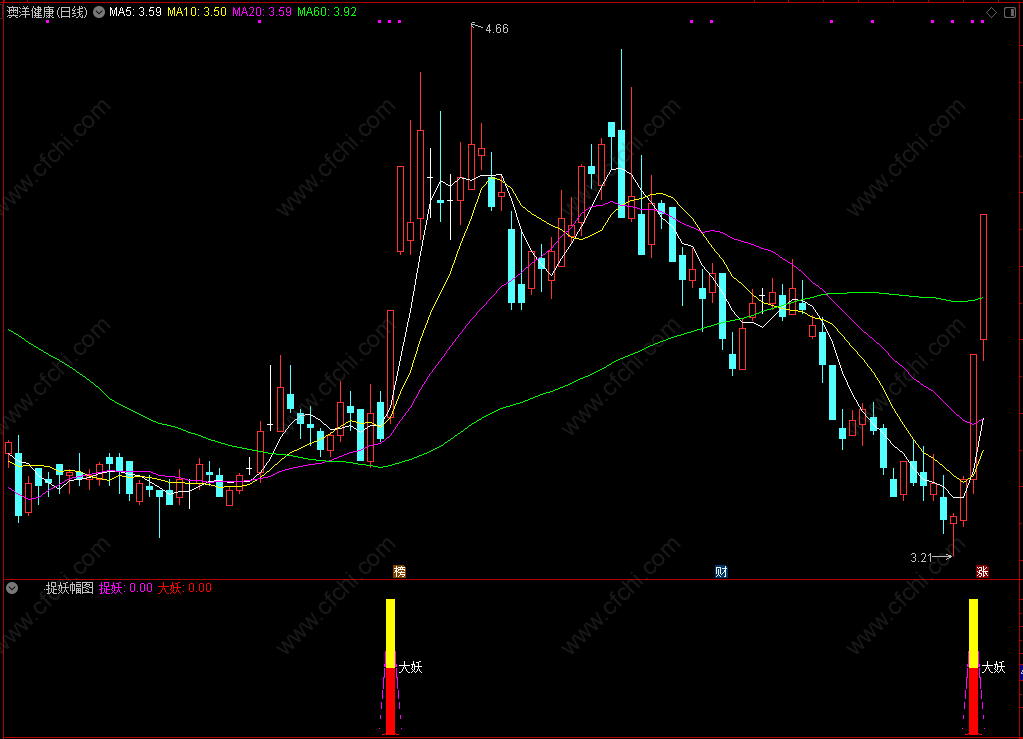This screenshot has width=1023, height=739.
Task: Click the 财 event marker below the chart
Action: point(721,571)
